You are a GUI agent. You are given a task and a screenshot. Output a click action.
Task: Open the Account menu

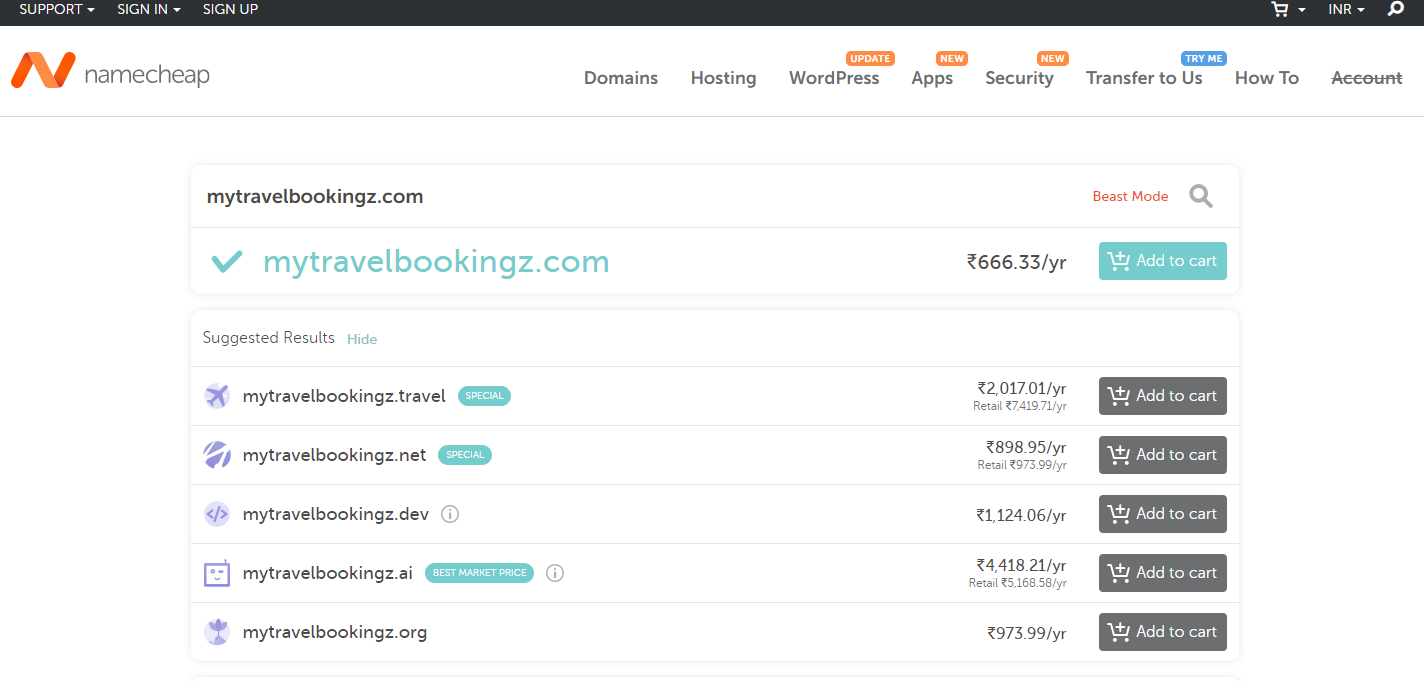1367,78
